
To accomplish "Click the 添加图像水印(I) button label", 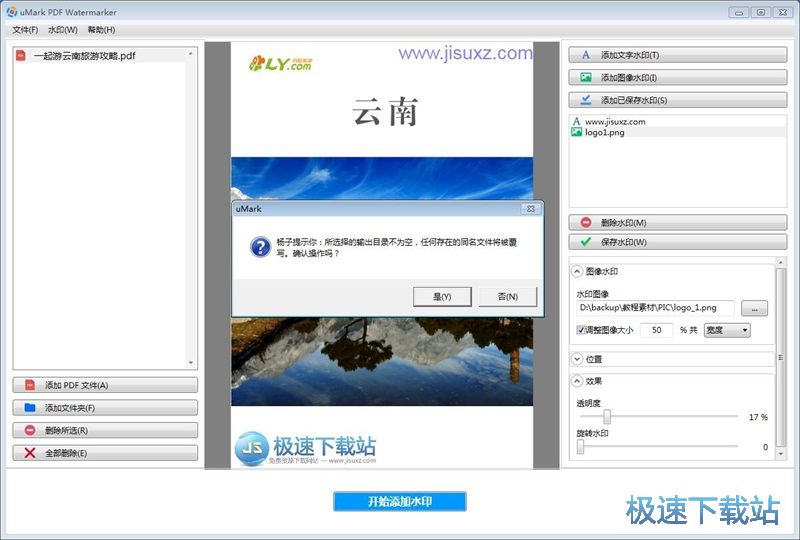I will [629, 78].
